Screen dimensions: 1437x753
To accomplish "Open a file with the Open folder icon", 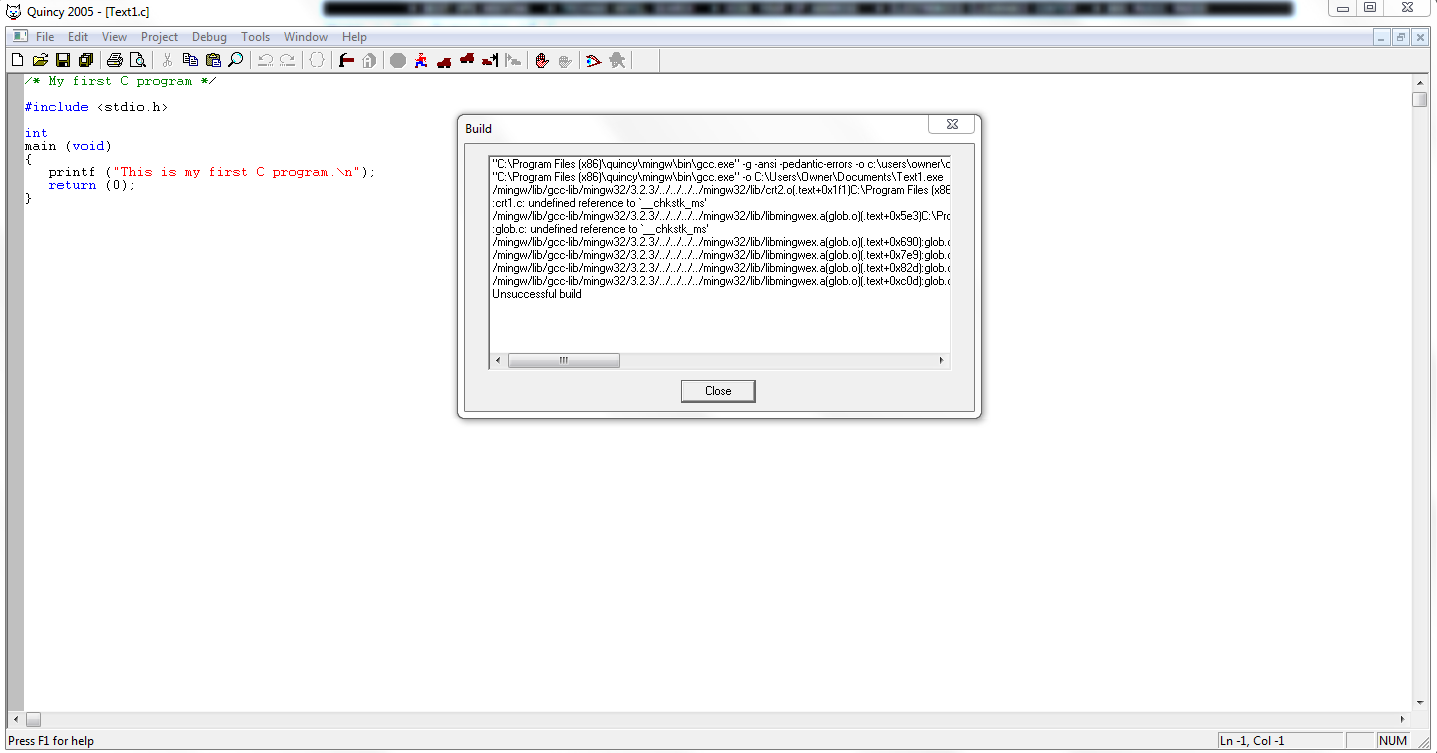I will tap(40, 60).
